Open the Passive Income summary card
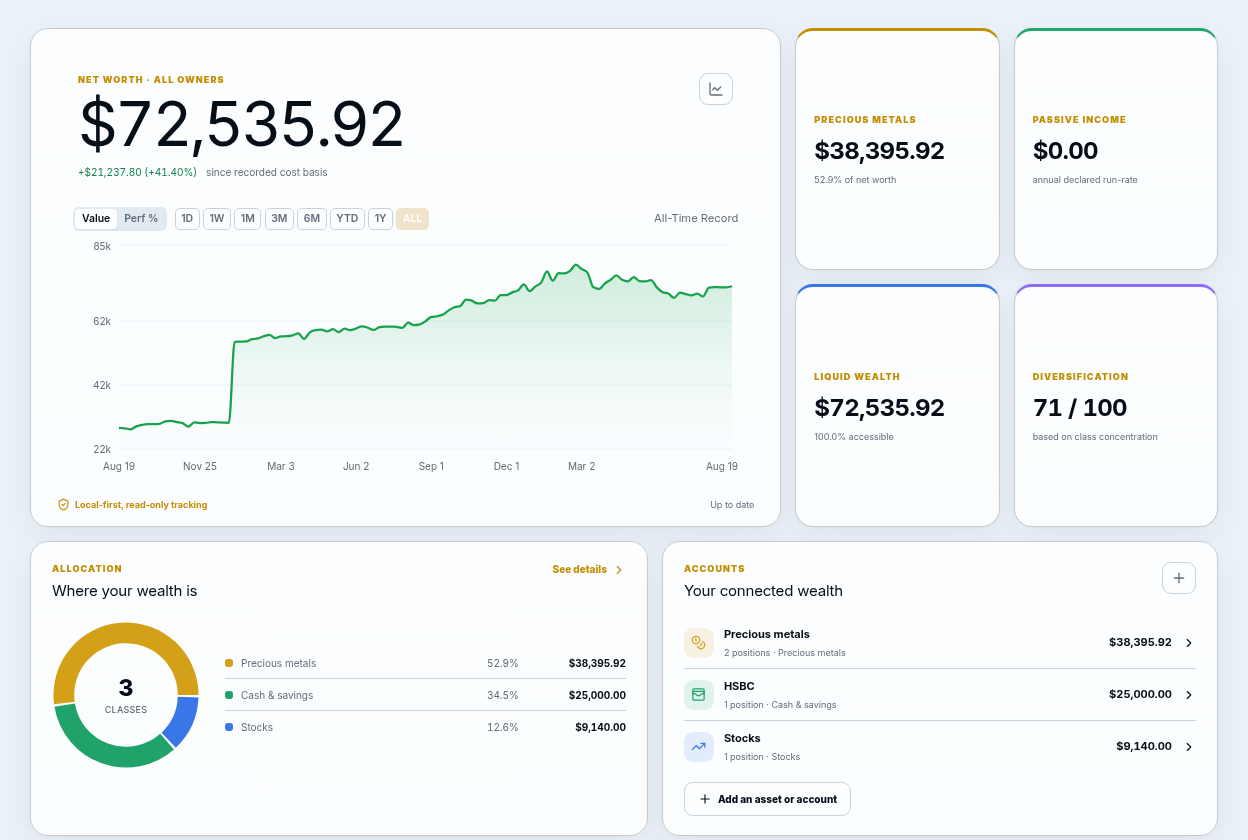Viewport: 1248px width, 840px height. click(x=1116, y=149)
